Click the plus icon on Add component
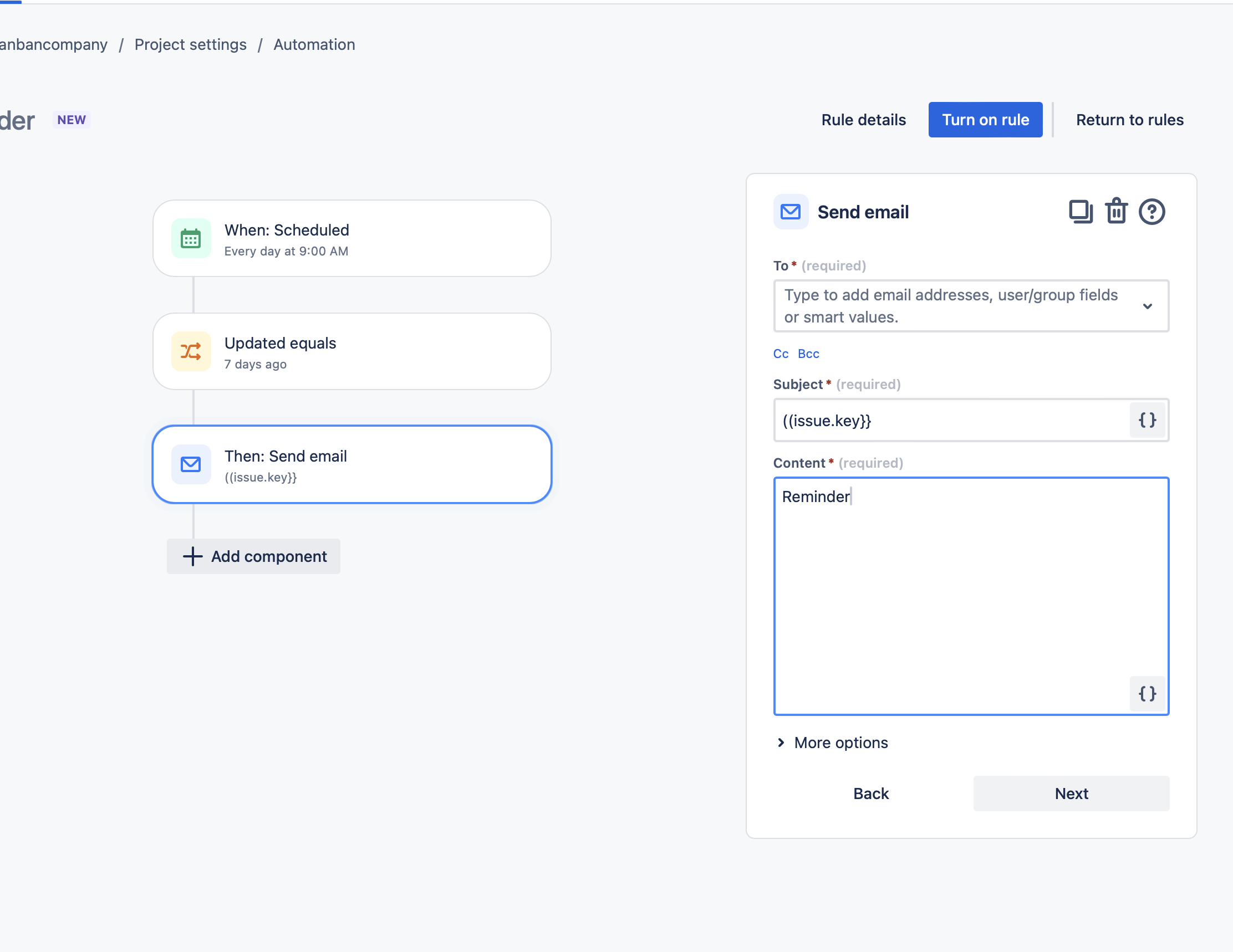 pos(192,556)
